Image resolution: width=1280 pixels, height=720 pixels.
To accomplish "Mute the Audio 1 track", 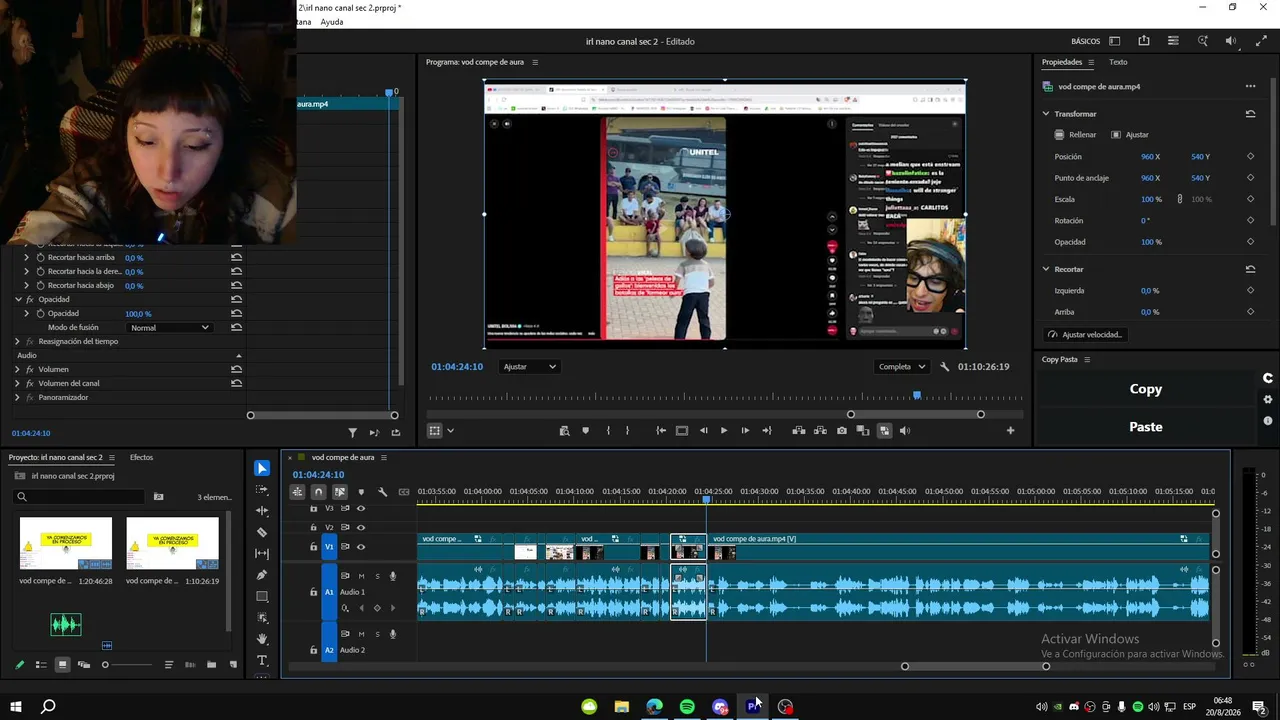I will [x=362, y=576].
